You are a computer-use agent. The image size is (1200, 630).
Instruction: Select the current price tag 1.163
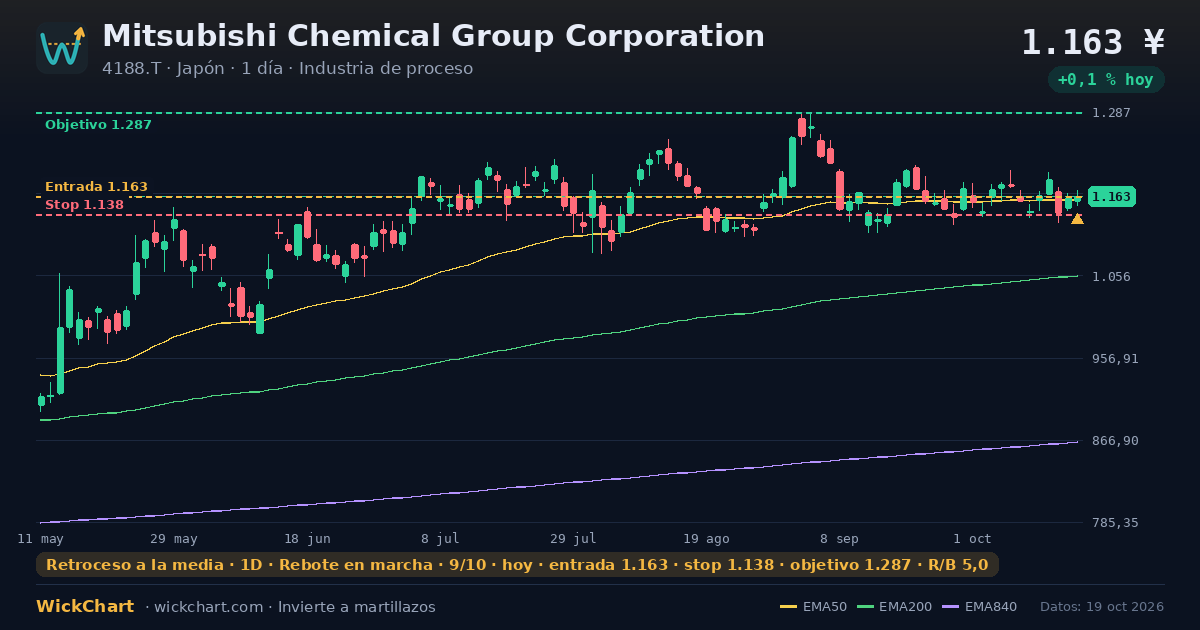click(x=1111, y=197)
